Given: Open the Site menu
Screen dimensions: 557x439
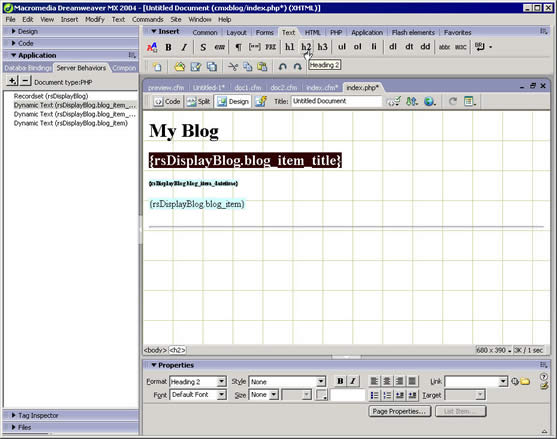Looking at the screenshot, I should 176,20.
